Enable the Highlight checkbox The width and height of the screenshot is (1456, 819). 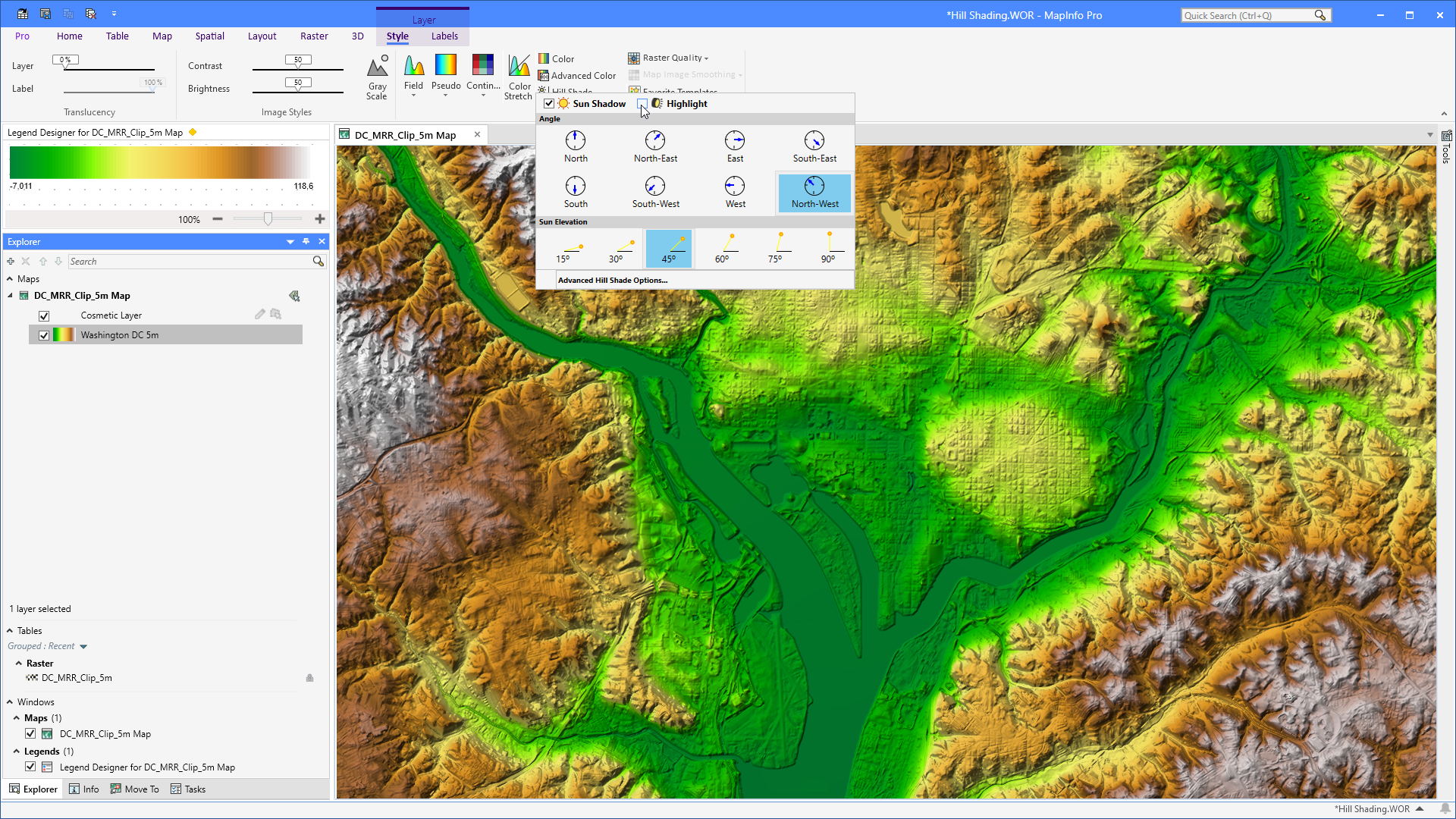coord(642,104)
